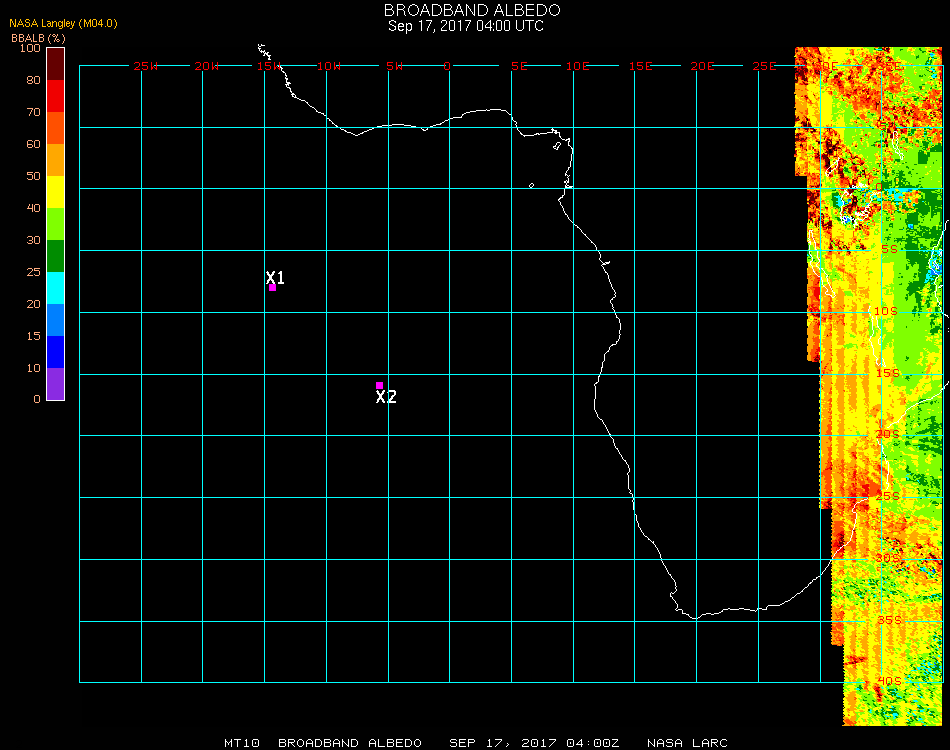Click the '20W' longitude label
The height and width of the screenshot is (750, 950).
pyautogui.click(x=207, y=66)
